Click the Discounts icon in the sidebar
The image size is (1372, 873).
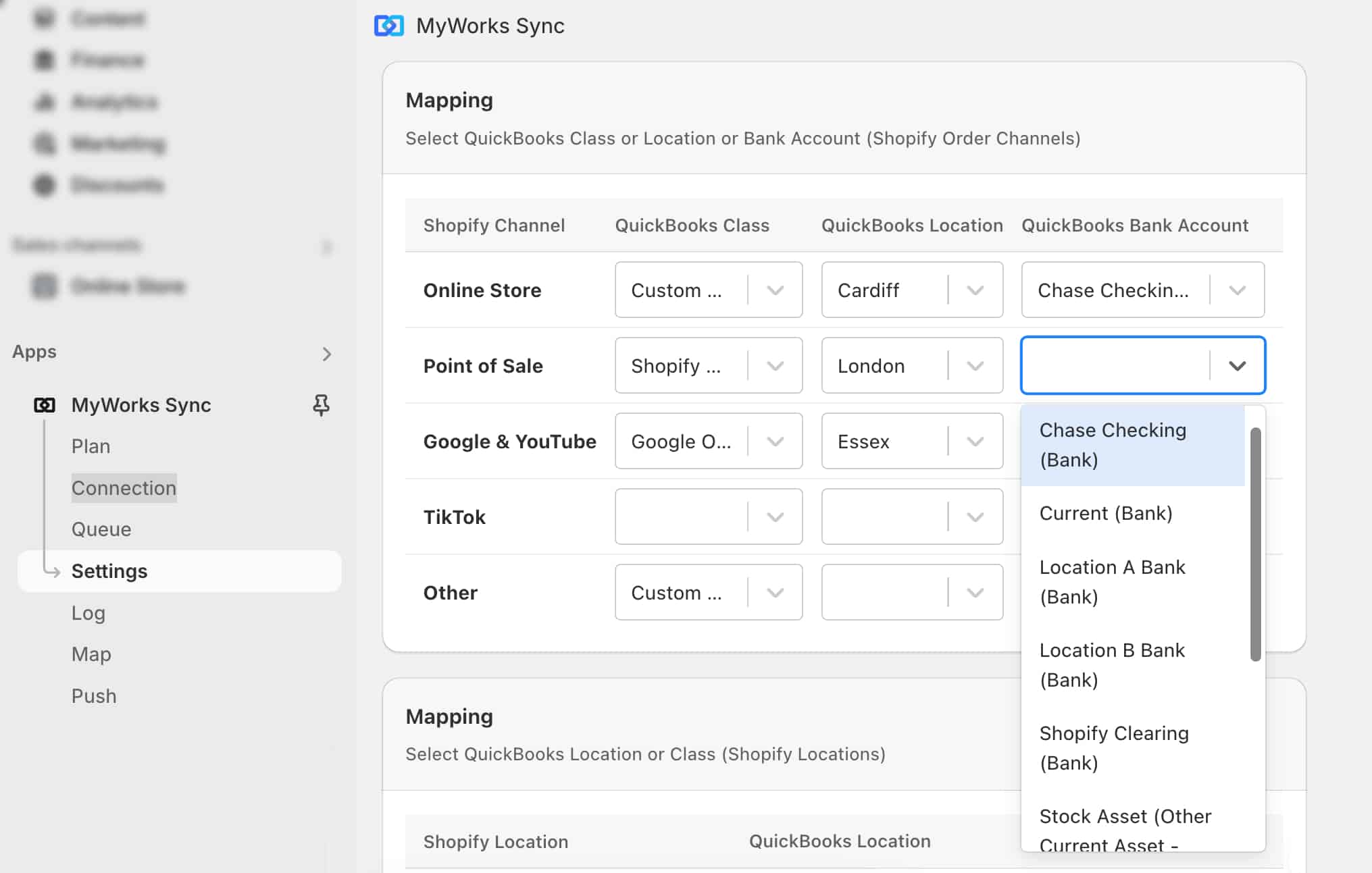(44, 185)
